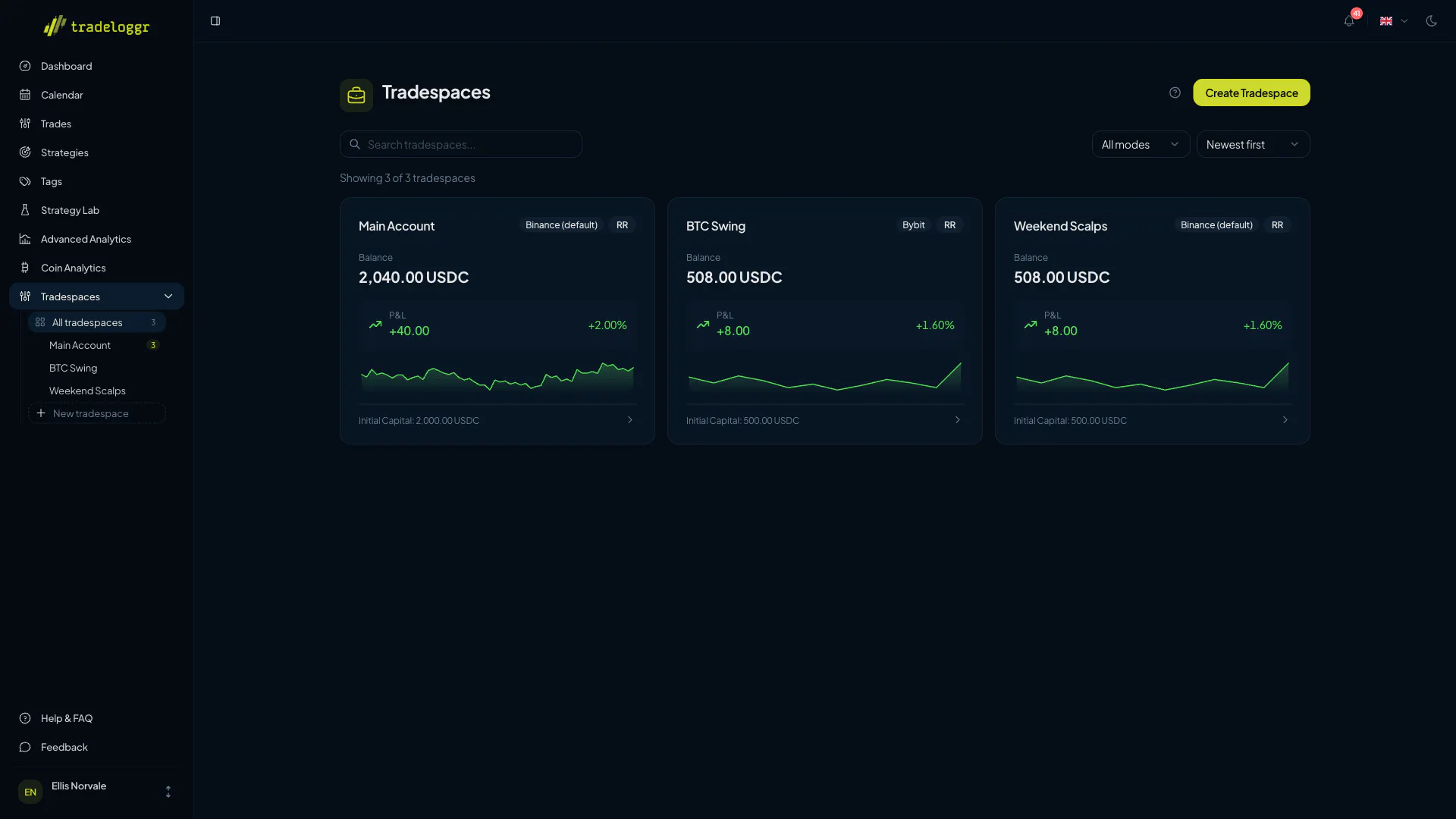1456x819 pixels.
Task: Click the help question mark near Create Tradespace
Action: tap(1175, 93)
